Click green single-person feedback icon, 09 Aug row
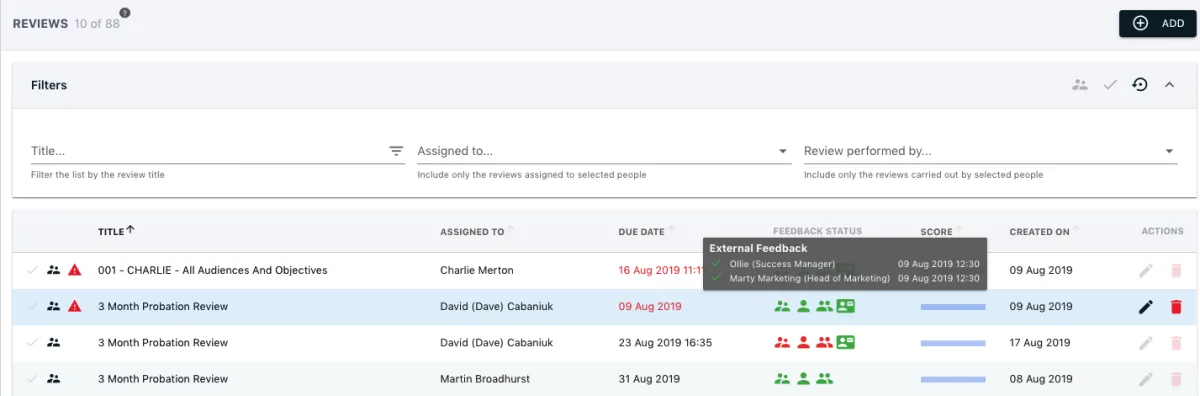Image resolution: width=1200 pixels, height=396 pixels. coord(803,306)
